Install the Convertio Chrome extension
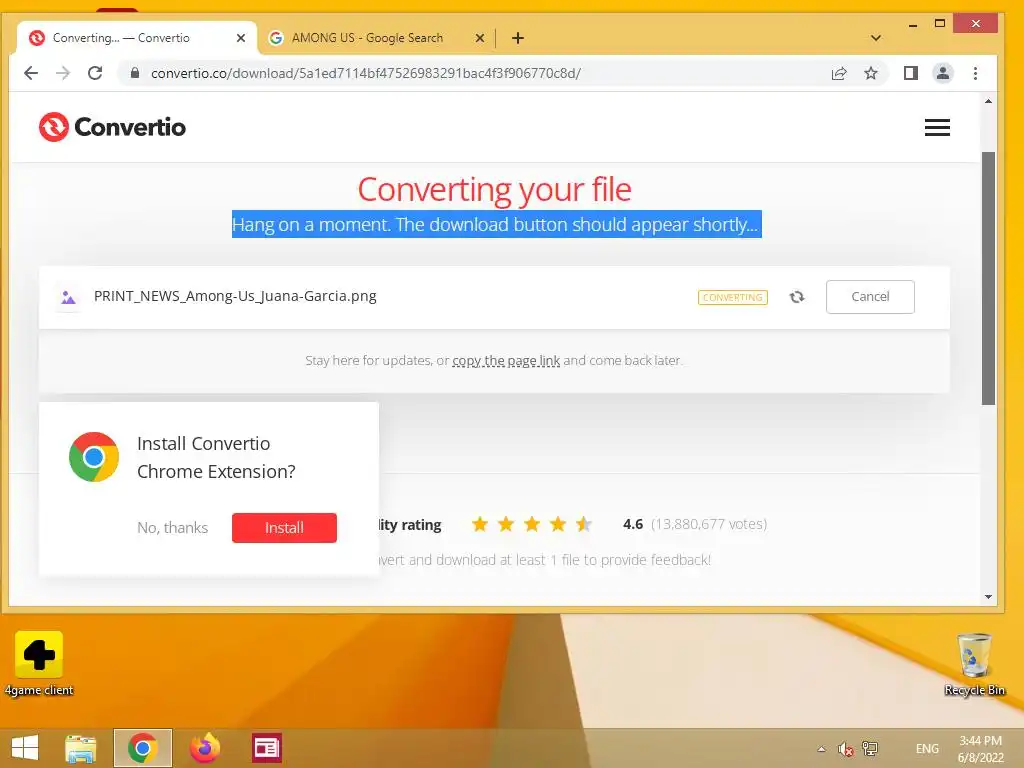 pos(284,528)
